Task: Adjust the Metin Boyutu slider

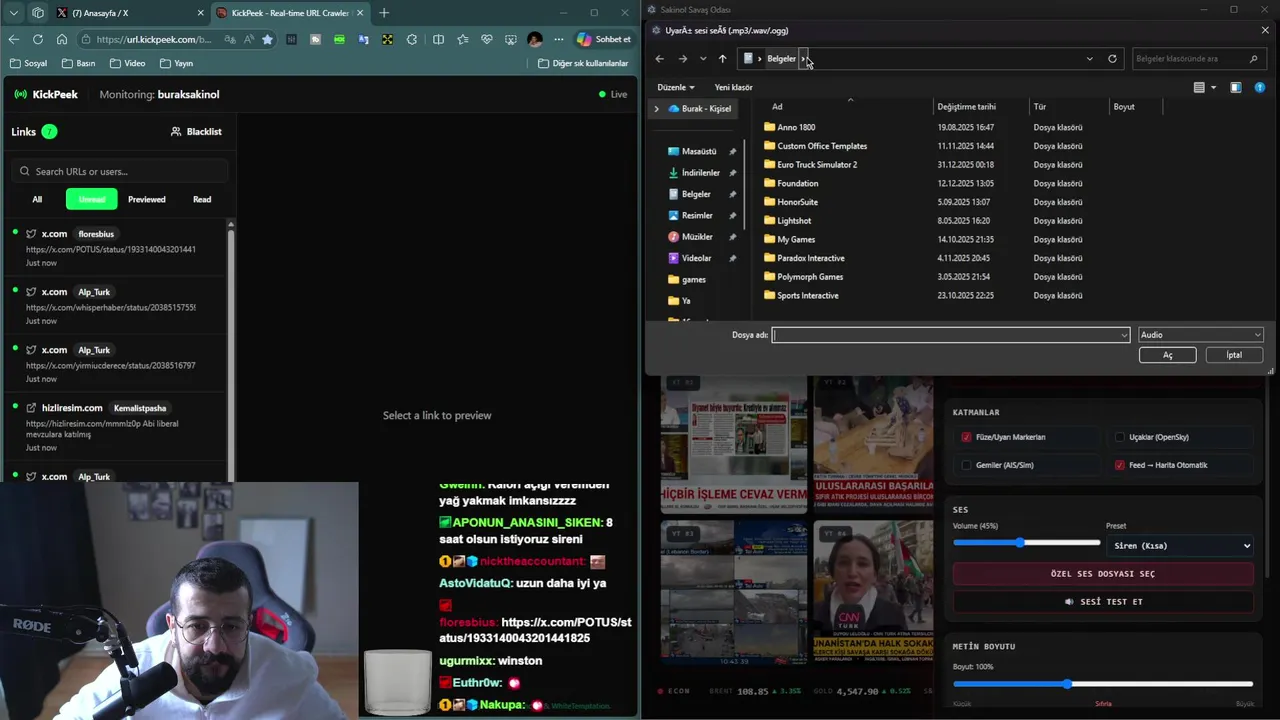Action: [1103, 684]
